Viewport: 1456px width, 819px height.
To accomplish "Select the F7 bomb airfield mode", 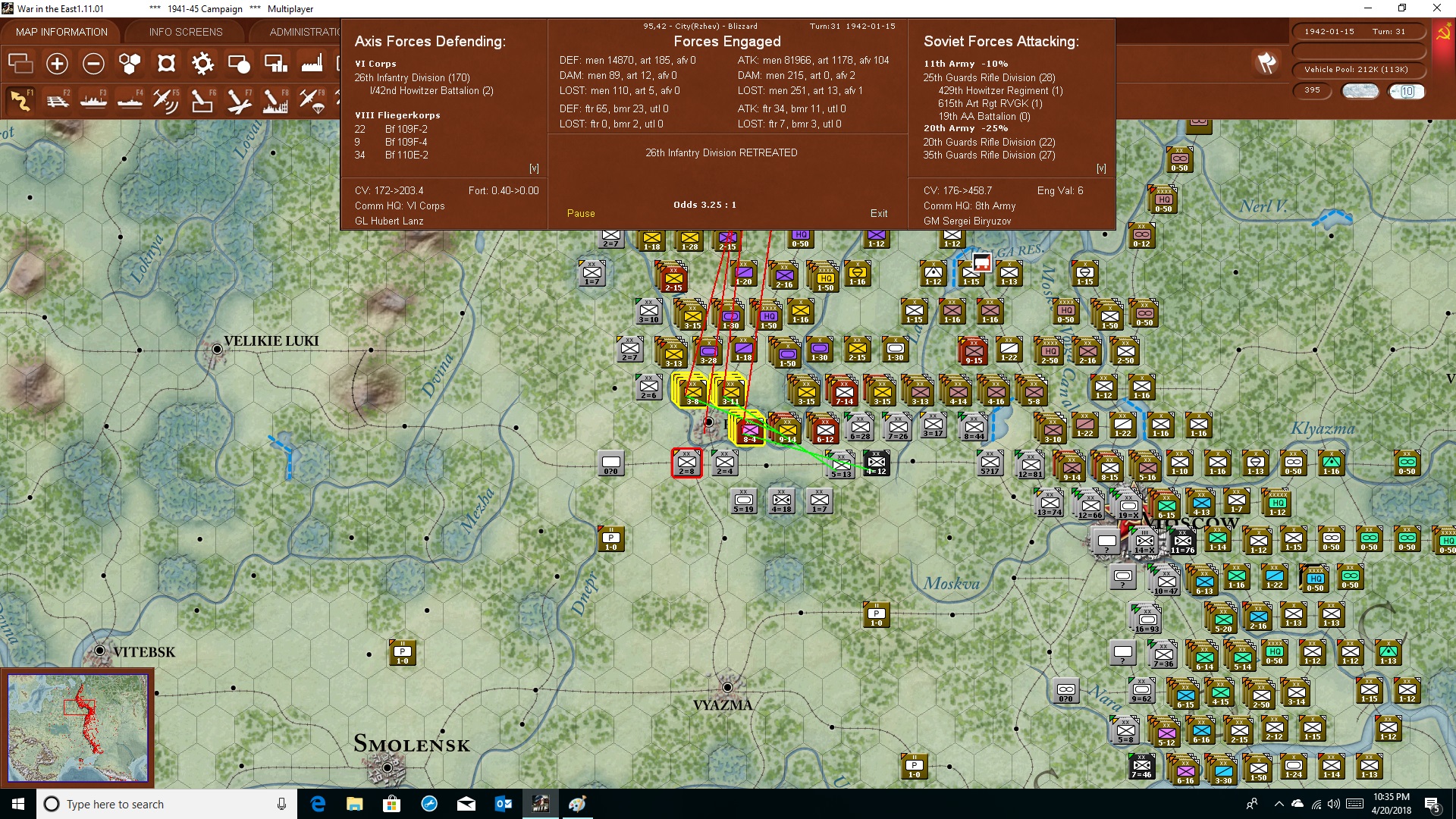I will (x=239, y=100).
